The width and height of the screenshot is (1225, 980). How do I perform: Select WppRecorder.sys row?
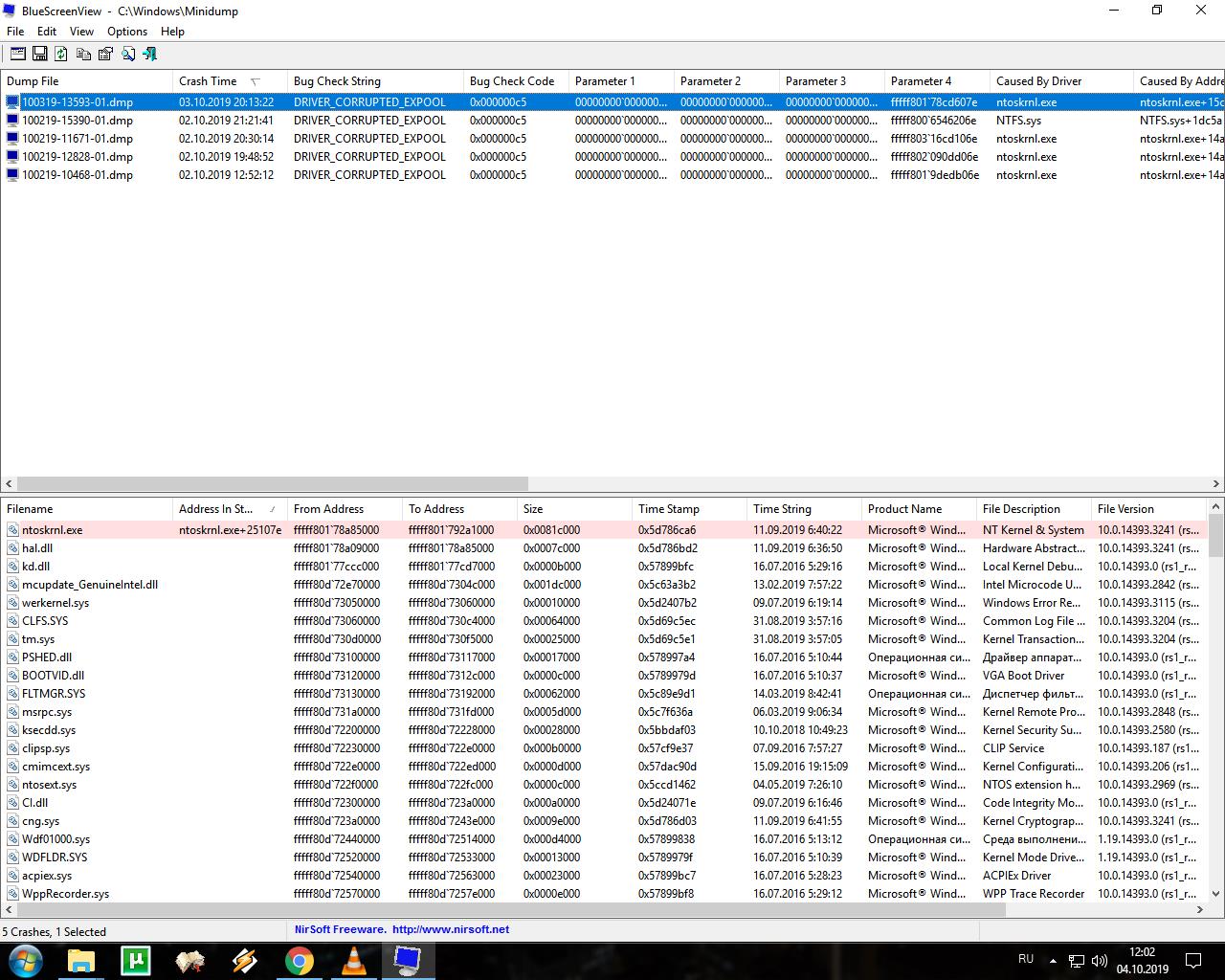click(x=604, y=894)
